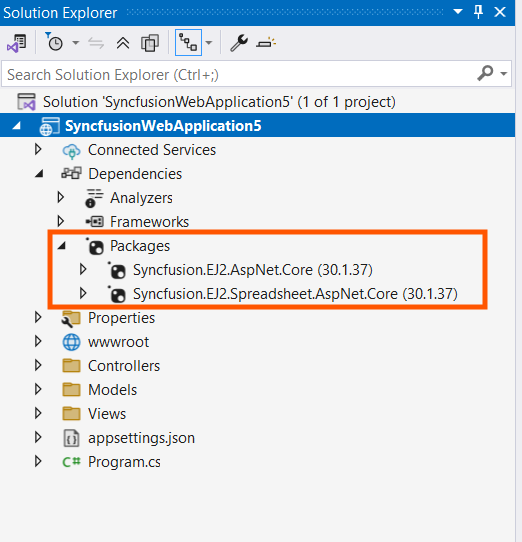The width and height of the screenshot is (522, 542).
Task: Toggle the Track Active Item view button
Action: click(188, 43)
